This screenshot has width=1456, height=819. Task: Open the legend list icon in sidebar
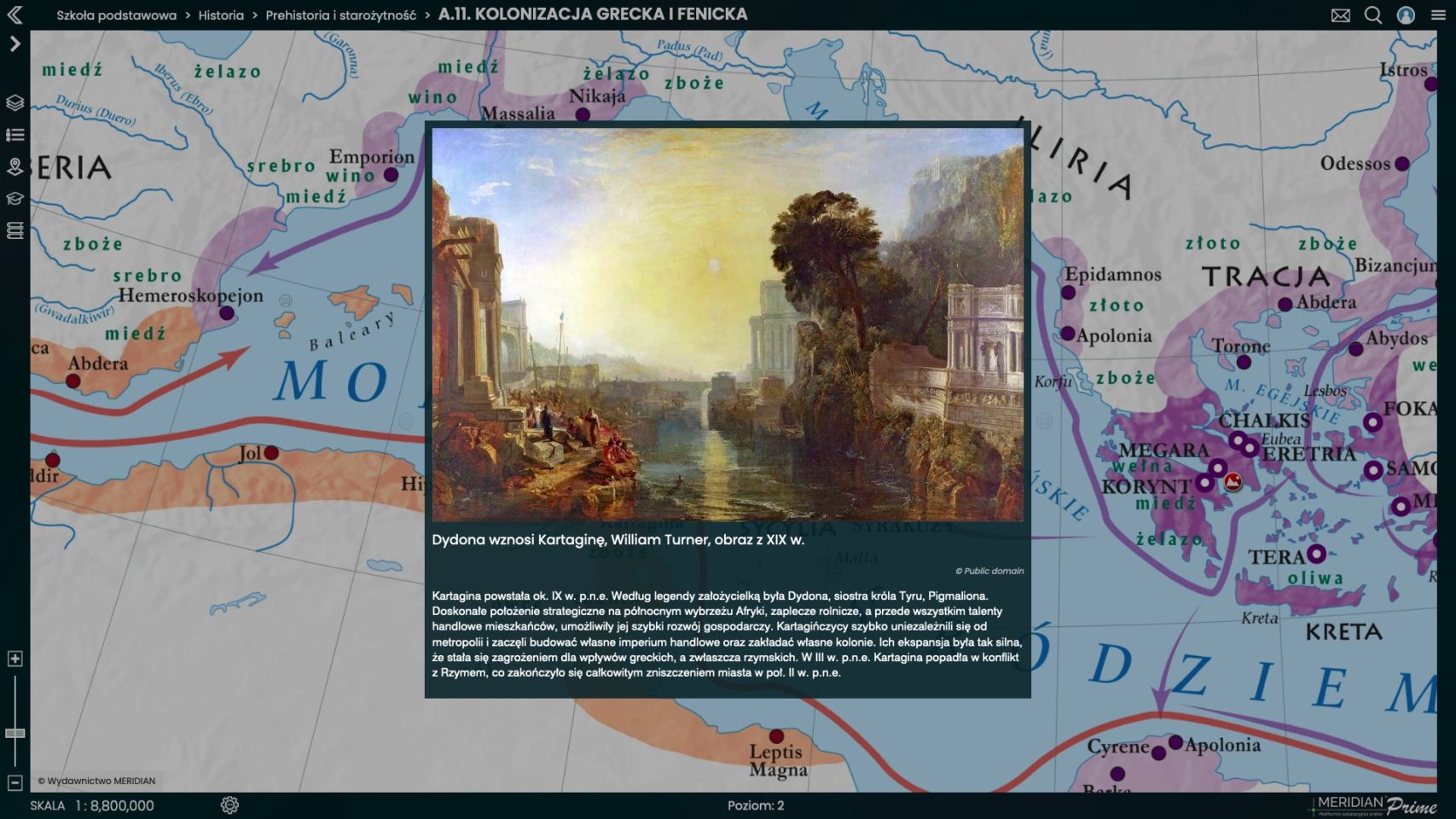[15, 135]
